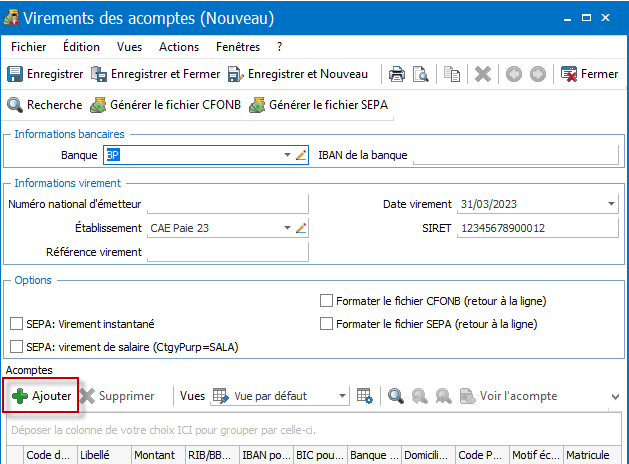Open print preview icon

(x=420, y=74)
